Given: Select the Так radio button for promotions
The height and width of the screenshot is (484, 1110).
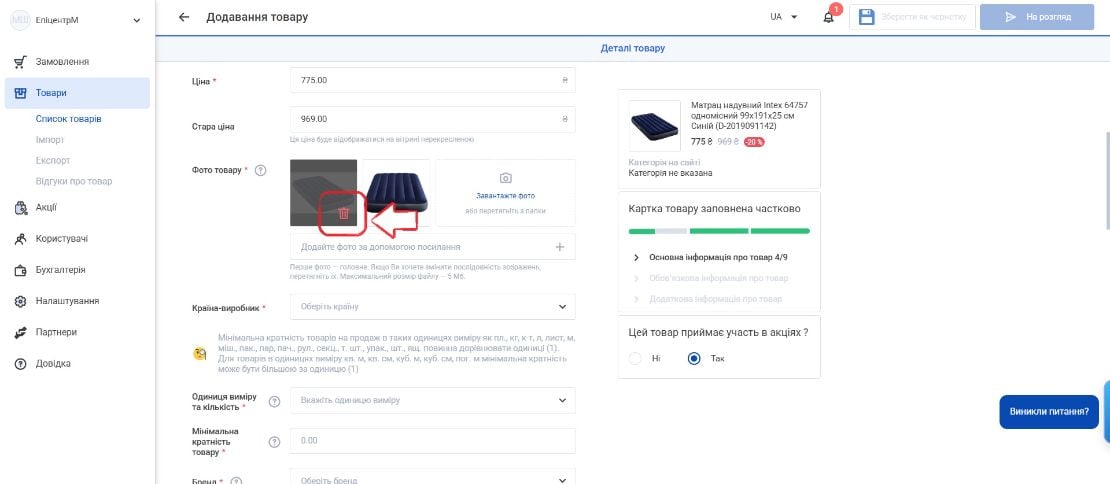Looking at the screenshot, I should (694, 358).
